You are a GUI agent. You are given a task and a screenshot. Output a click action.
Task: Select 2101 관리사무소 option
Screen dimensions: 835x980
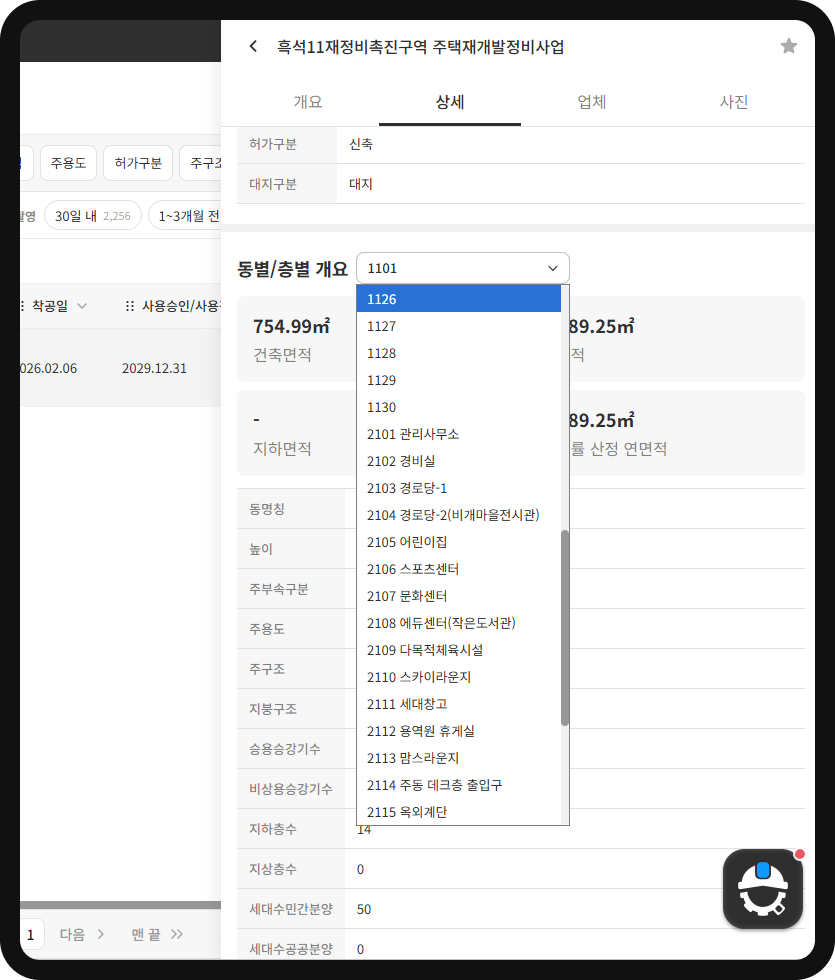point(459,434)
